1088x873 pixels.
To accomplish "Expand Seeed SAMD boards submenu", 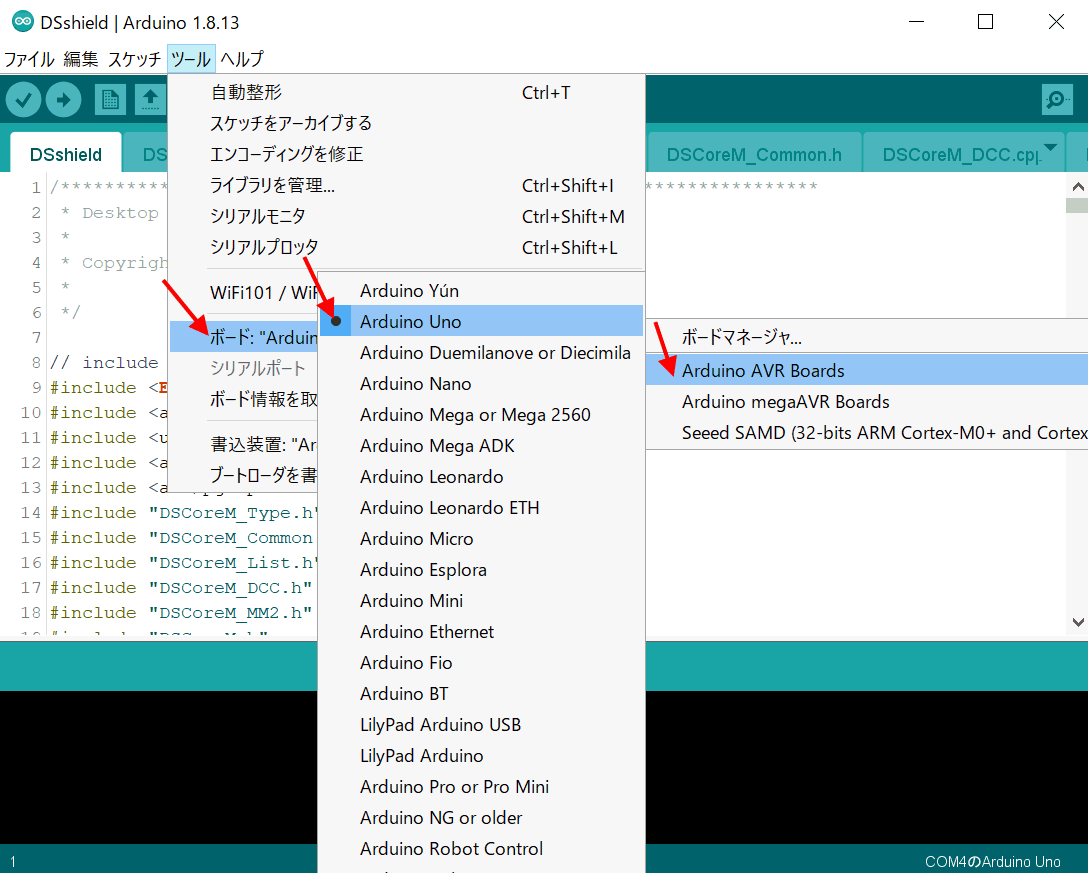I will (867, 433).
